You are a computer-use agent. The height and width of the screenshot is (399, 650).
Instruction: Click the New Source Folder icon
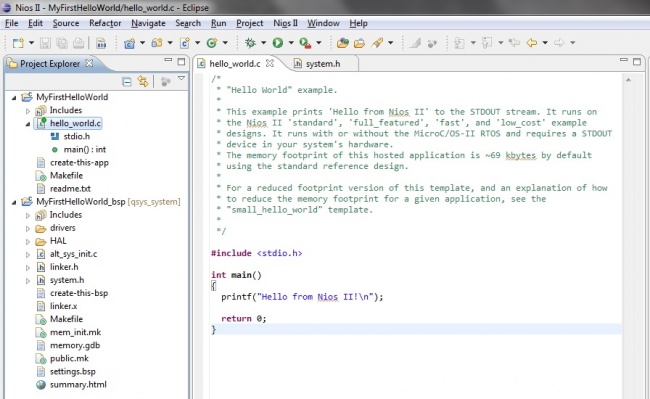(157, 43)
